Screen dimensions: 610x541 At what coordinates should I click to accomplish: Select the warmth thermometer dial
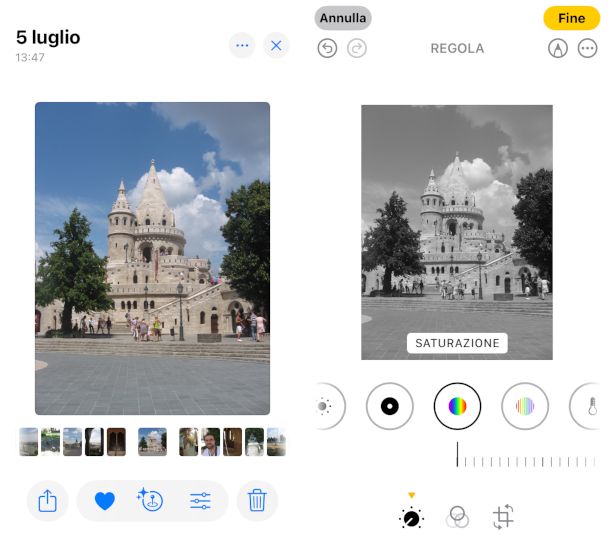tap(585, 406)
